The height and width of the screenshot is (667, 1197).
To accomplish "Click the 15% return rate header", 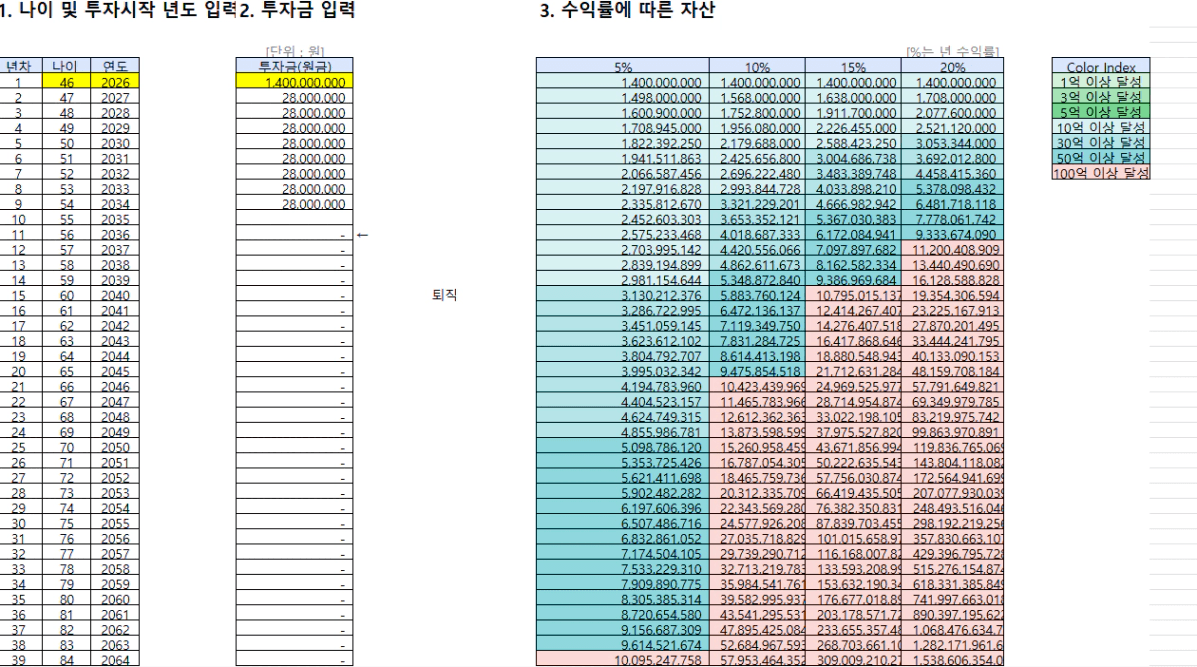I will [x=853, y=66].
